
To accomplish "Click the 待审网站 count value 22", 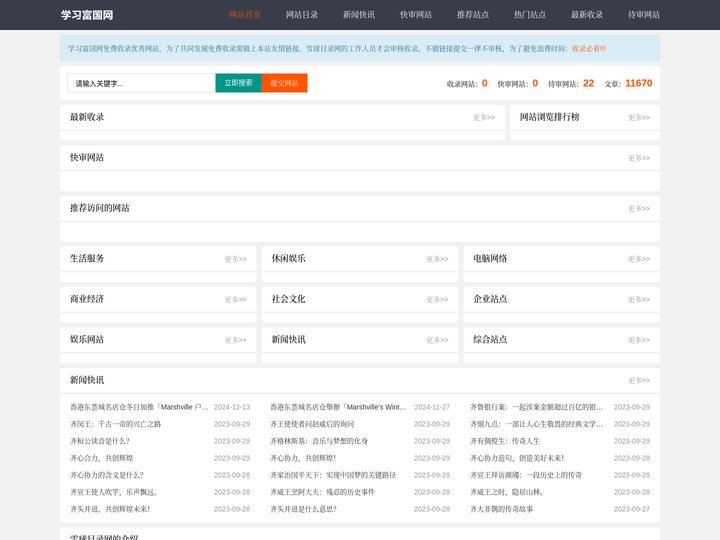I will 588,83.
